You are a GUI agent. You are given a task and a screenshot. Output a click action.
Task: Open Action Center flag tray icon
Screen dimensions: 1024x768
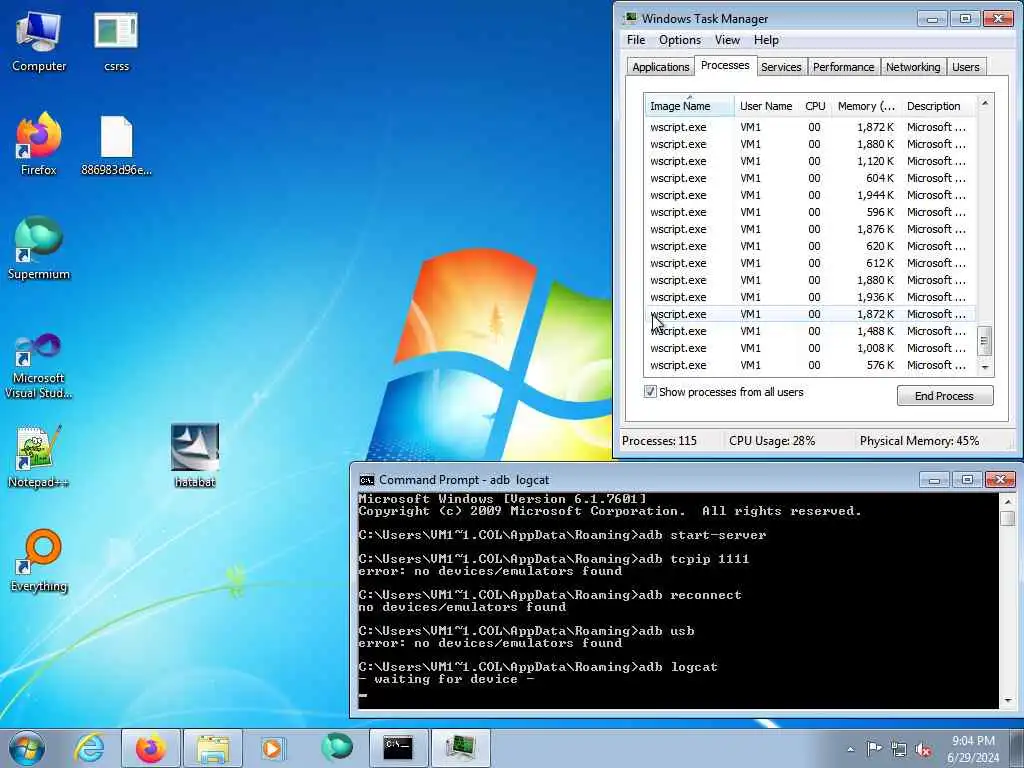(x=874, y=749)
